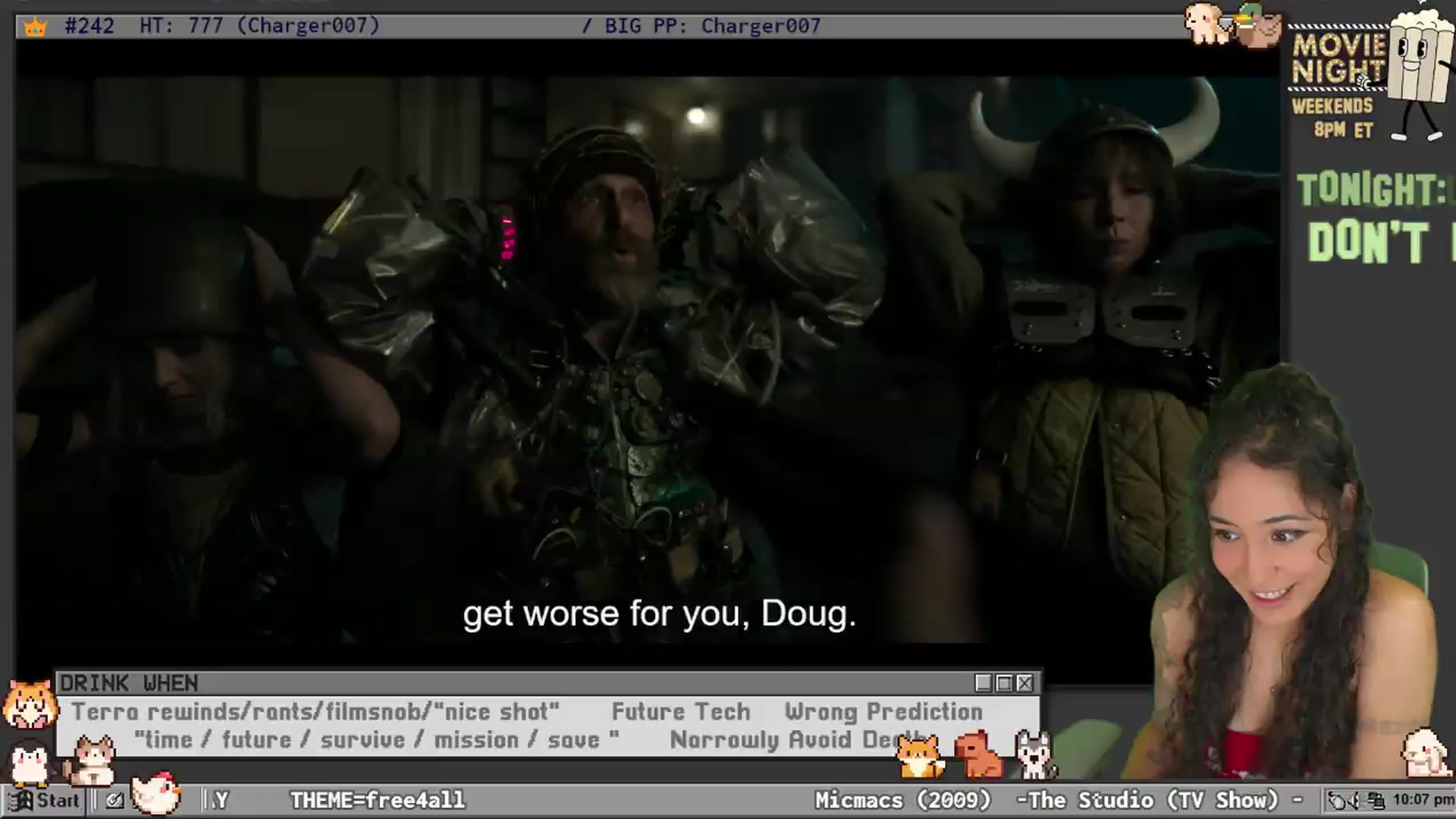Click the subtitle 'get worse for you, Doug.'
The height and width of the screenshot is (819, 1456).
click(x=659, y=613)
